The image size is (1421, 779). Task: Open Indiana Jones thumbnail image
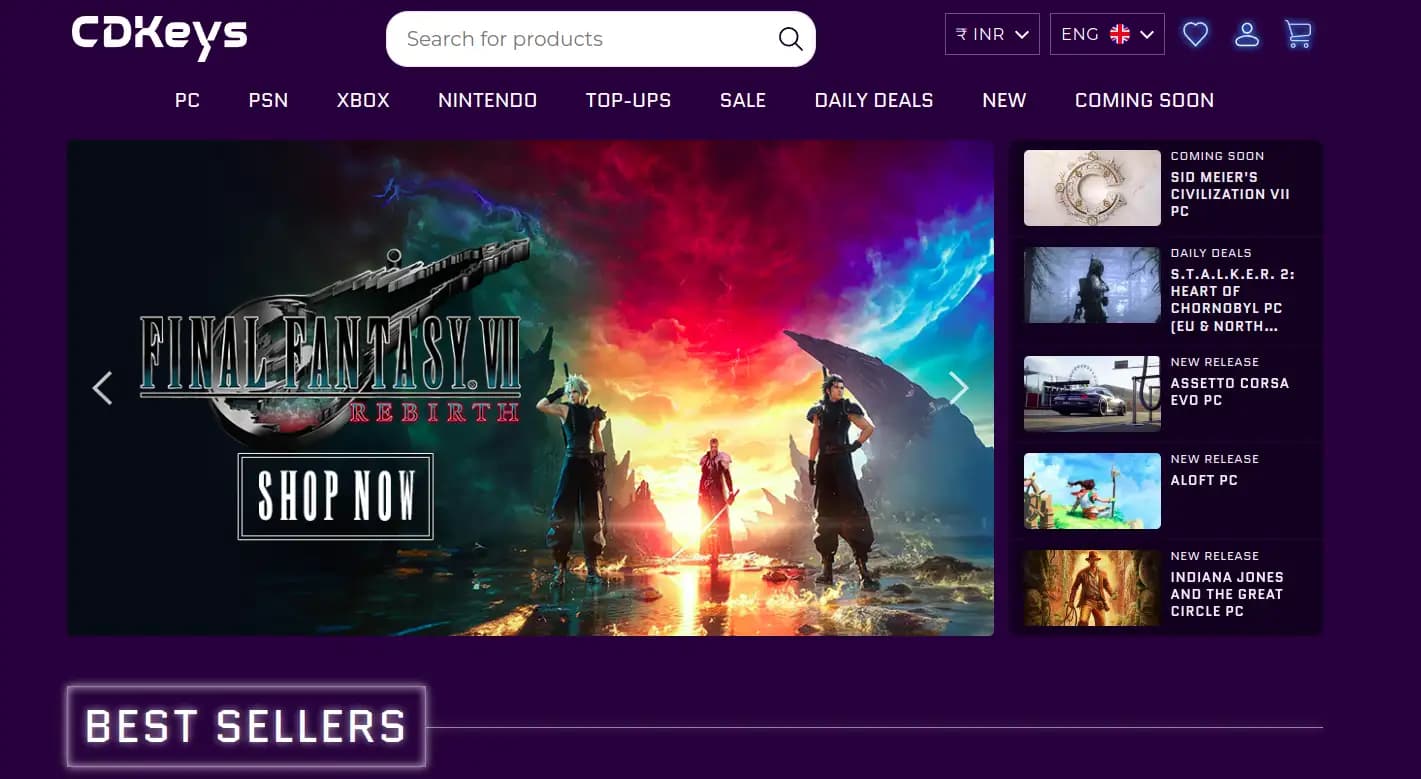pyautogui.click(x=1092, y=588)
